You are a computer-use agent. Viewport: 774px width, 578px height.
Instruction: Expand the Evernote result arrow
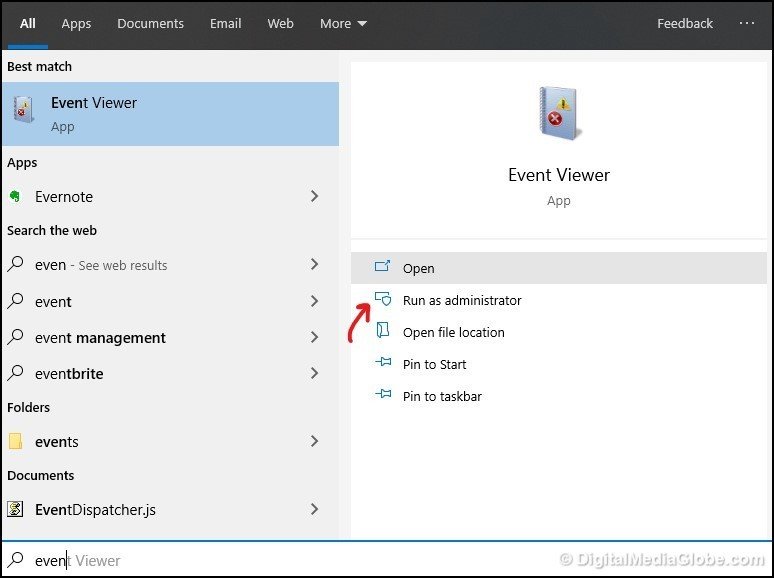pos(314,196)
